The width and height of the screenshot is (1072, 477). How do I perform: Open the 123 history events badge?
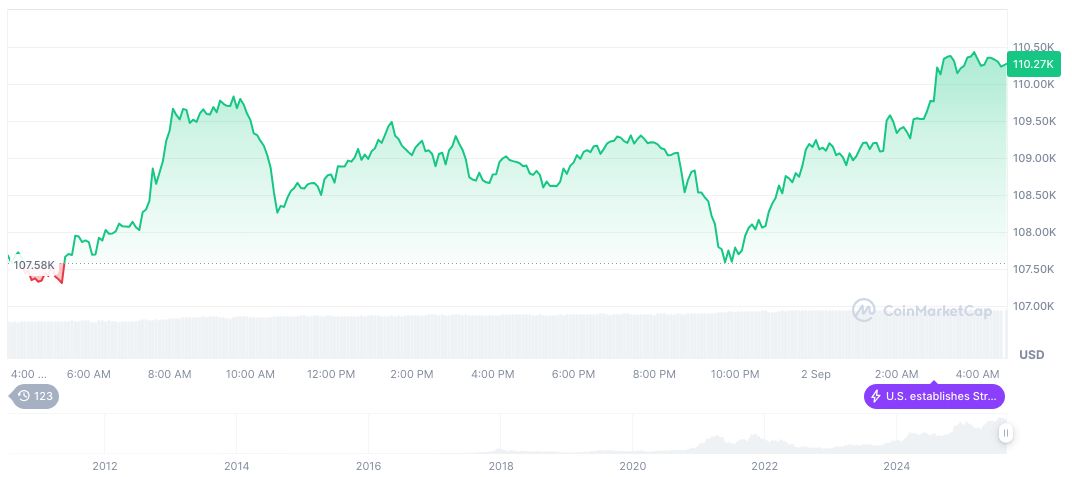click(35, 396)
